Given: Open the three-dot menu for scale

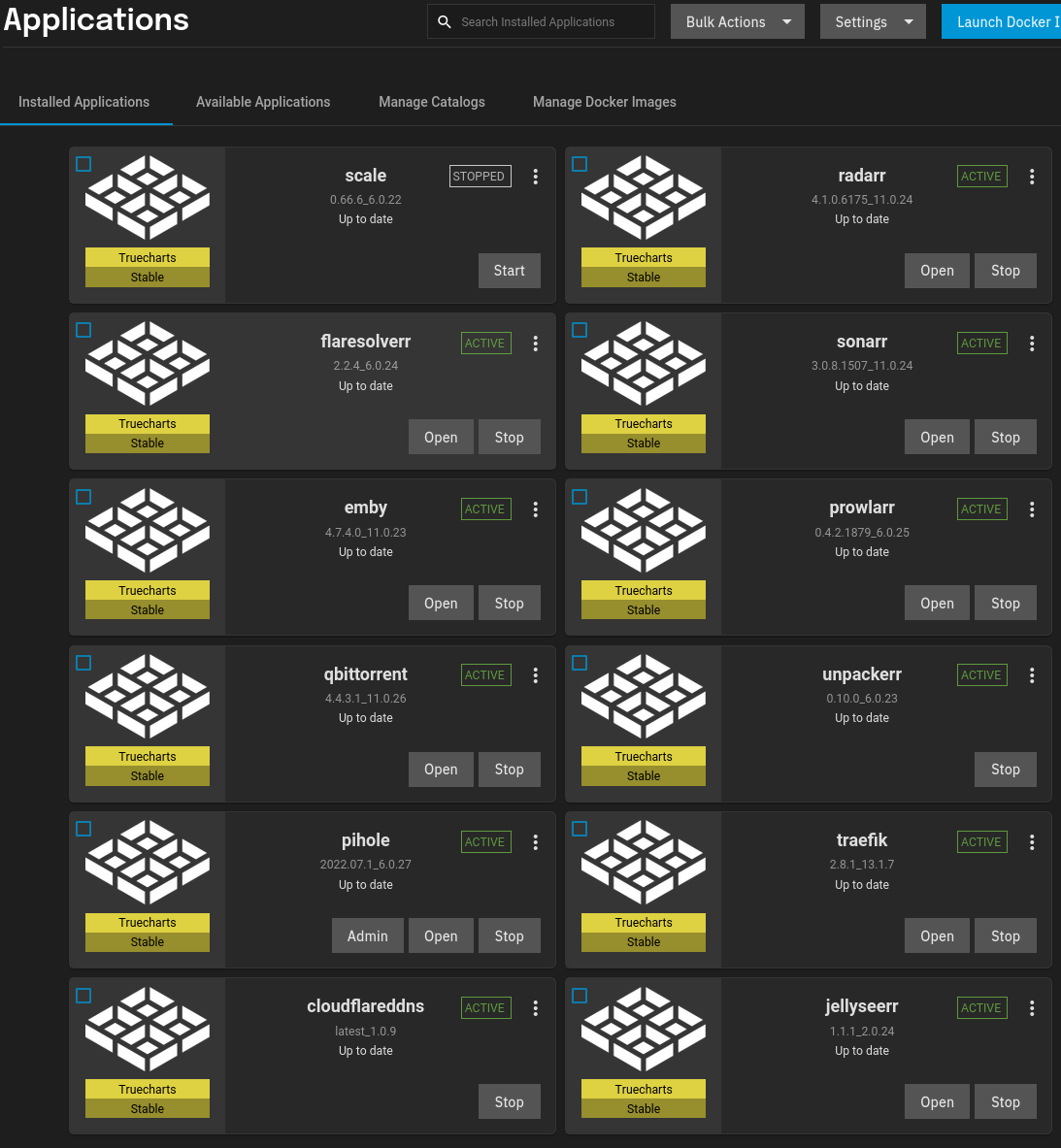Looking at the screenshot, I should click(x=535, y=177).
